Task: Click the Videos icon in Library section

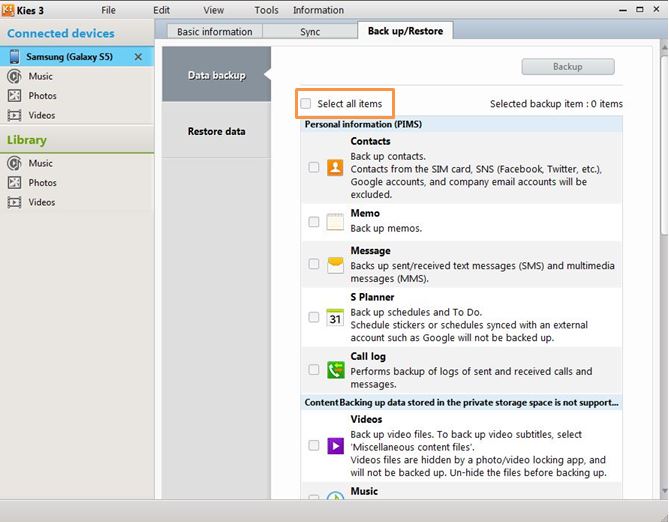Action: 14,202
